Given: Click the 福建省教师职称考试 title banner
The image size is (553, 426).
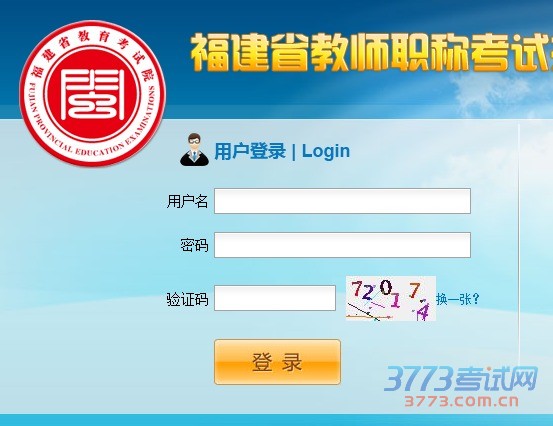Looking at the screenshot, I should [372, 53].
